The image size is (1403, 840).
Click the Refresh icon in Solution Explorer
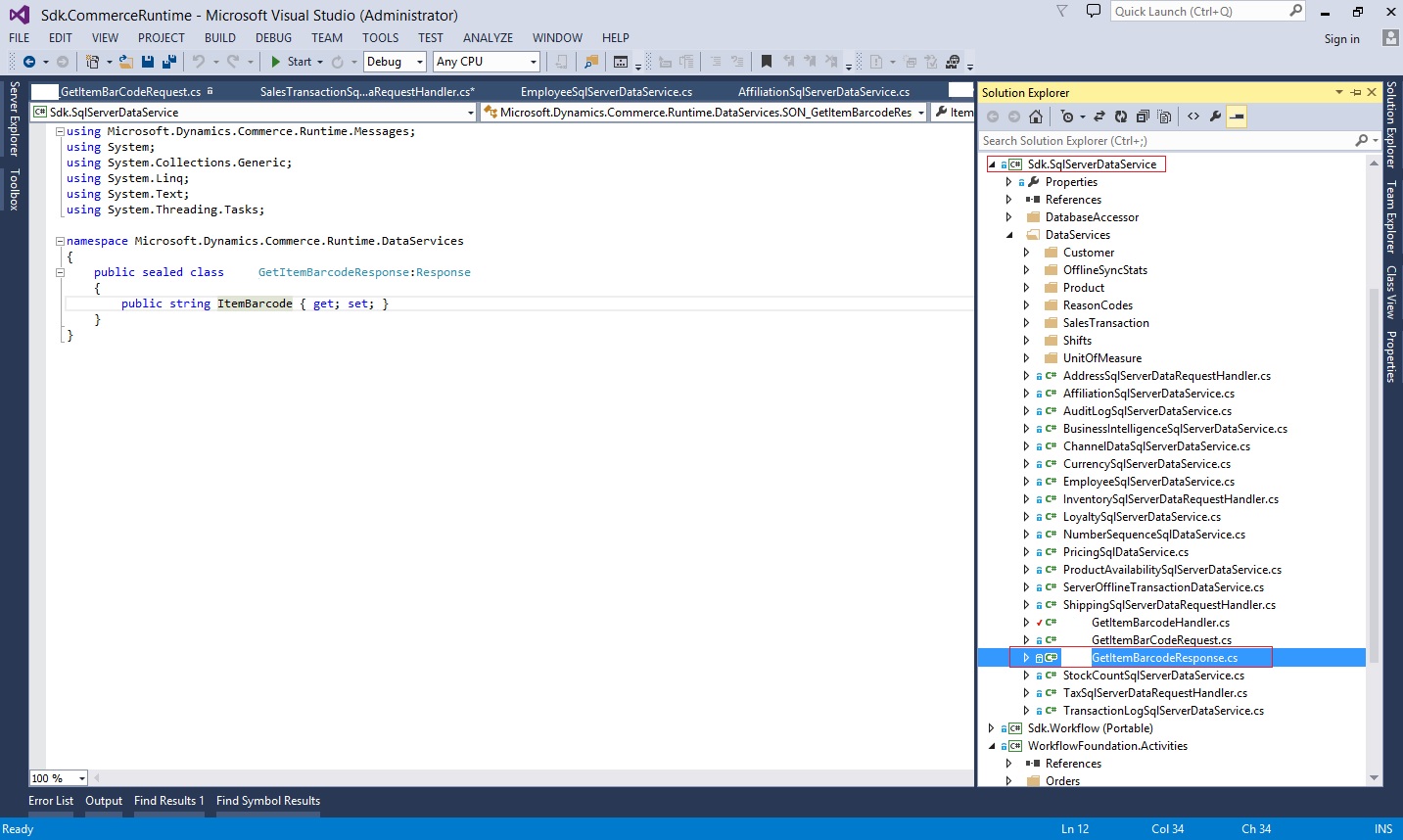point(1121,117)
